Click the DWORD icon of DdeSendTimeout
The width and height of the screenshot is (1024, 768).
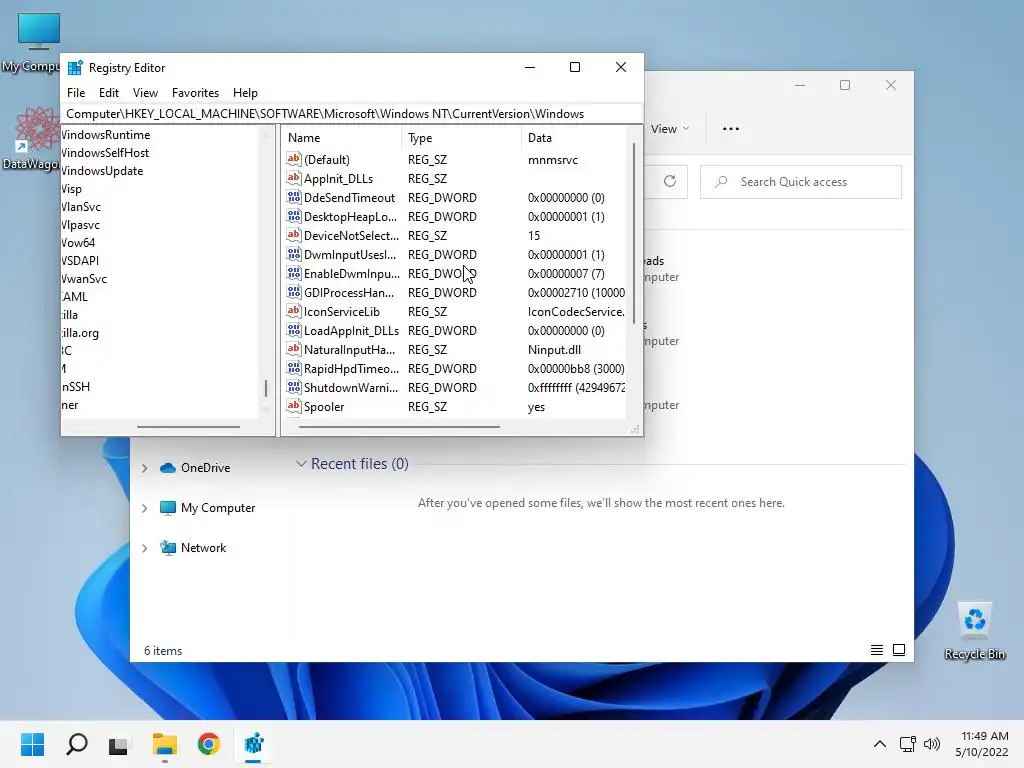click(294, 197)
